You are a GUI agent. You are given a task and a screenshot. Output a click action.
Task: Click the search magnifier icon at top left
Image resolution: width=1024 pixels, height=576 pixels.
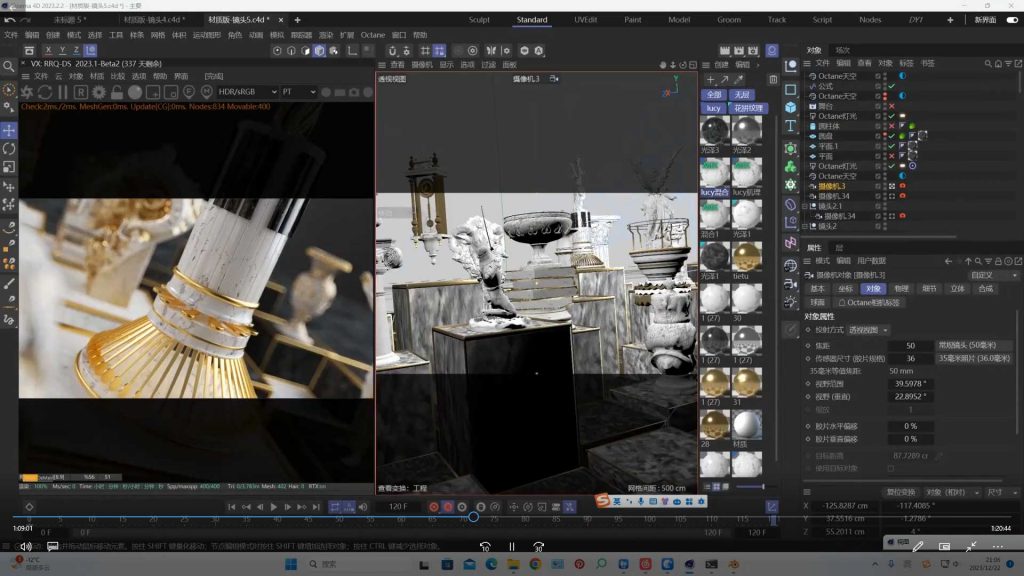point(9,66)
